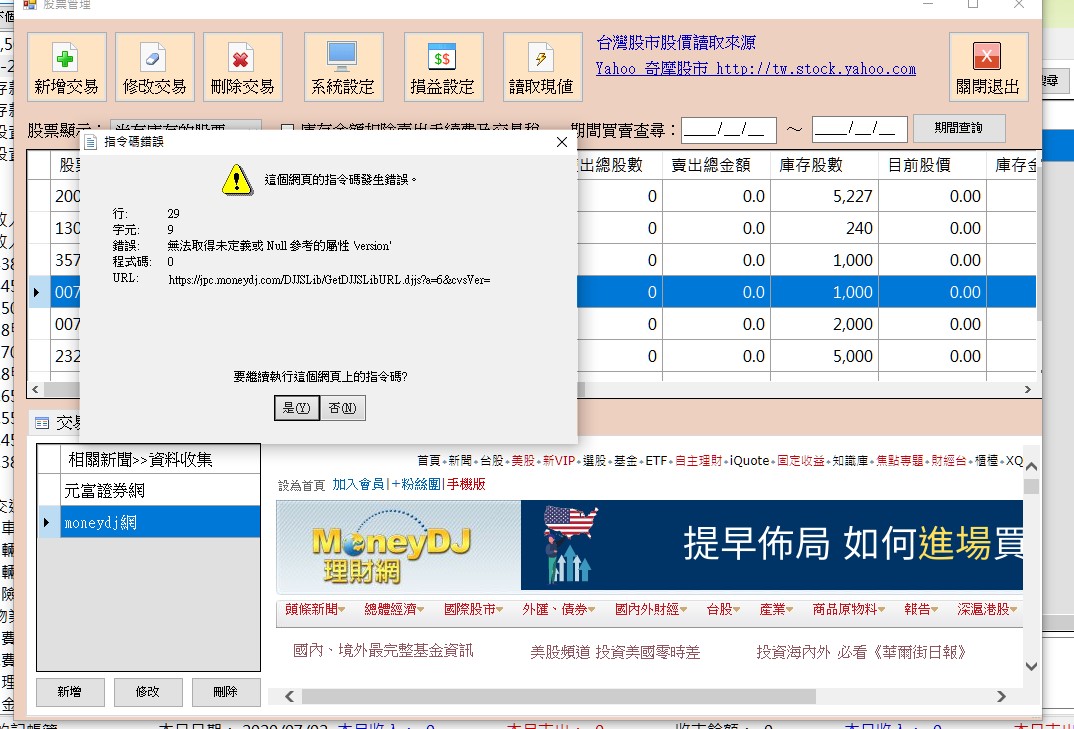The image size is (1074, 729).
Task: Click the 目前股價 column header
Action: tap(933, 165)
